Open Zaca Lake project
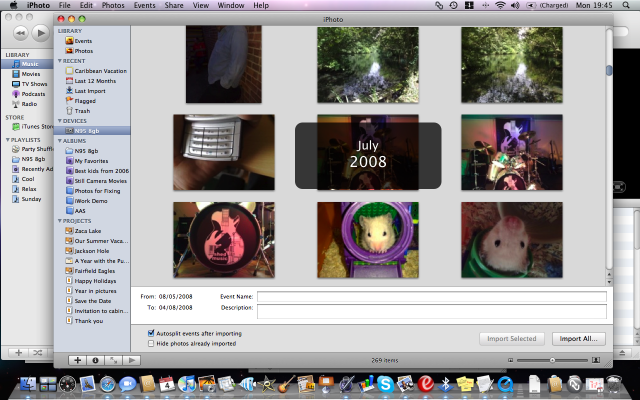The image size is (640, 400). click(x=88, y=231)
